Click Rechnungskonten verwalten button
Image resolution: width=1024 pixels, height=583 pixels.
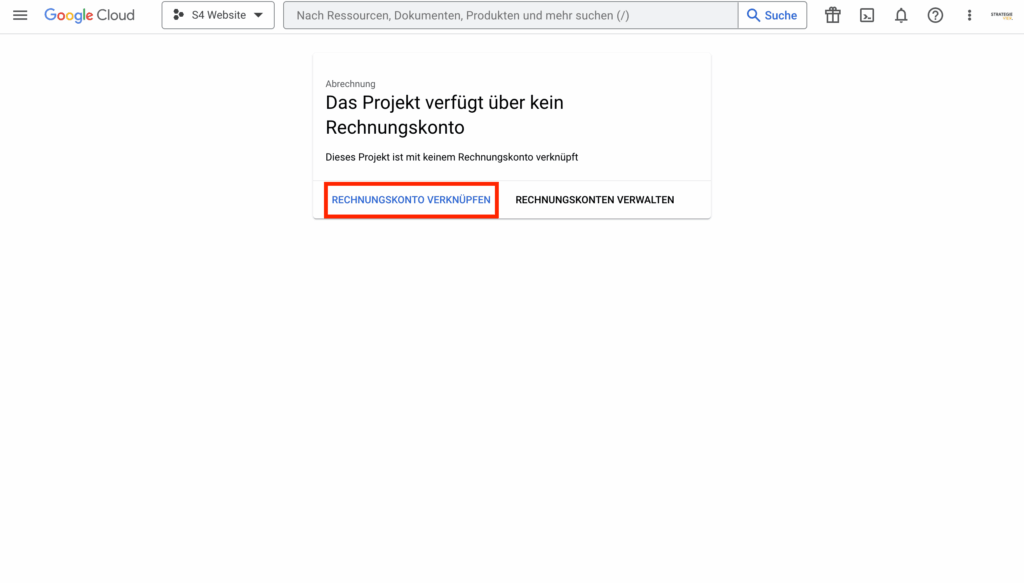(x=594, y=200)
